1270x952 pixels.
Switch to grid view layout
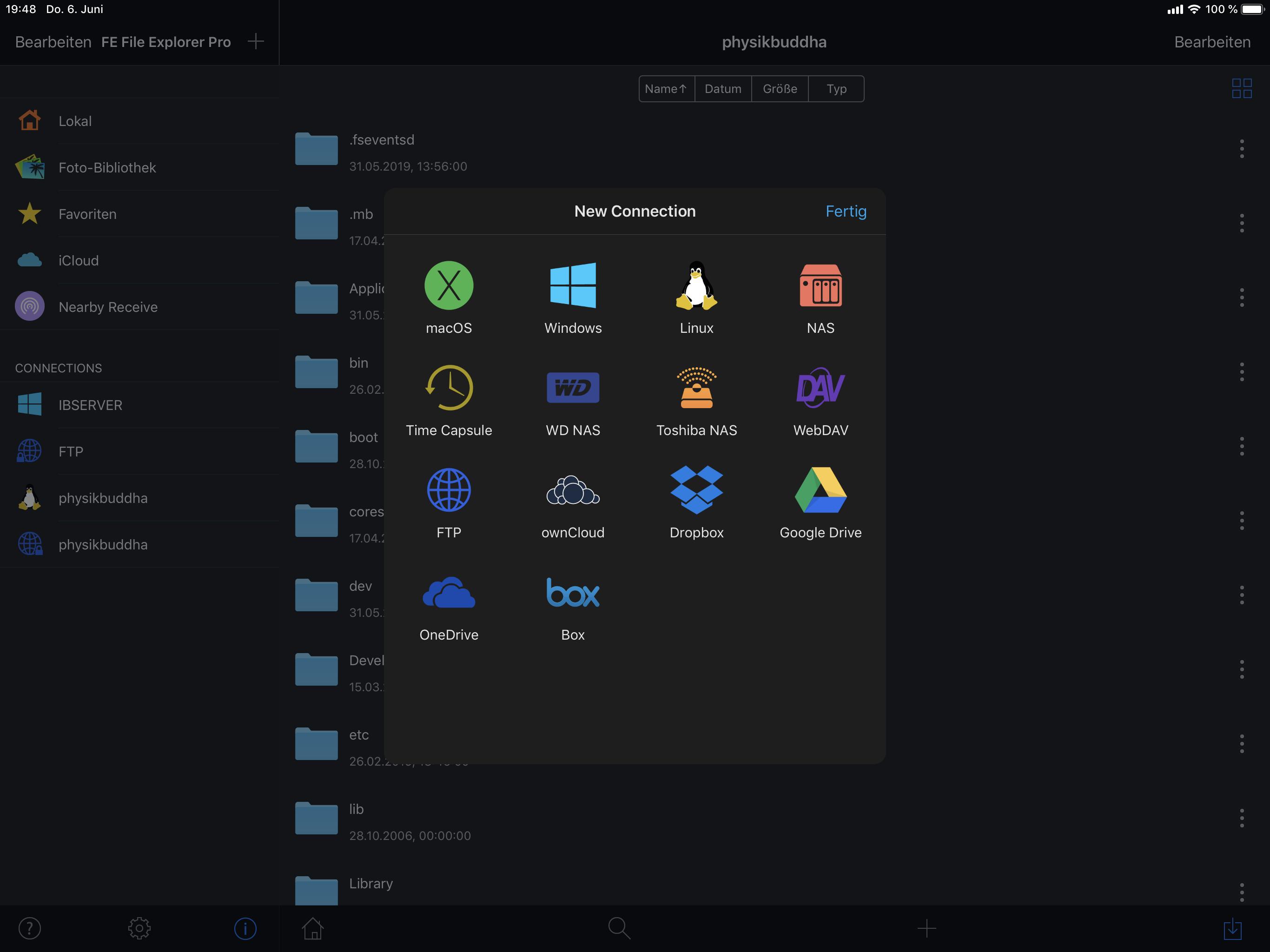(1241, 88)
